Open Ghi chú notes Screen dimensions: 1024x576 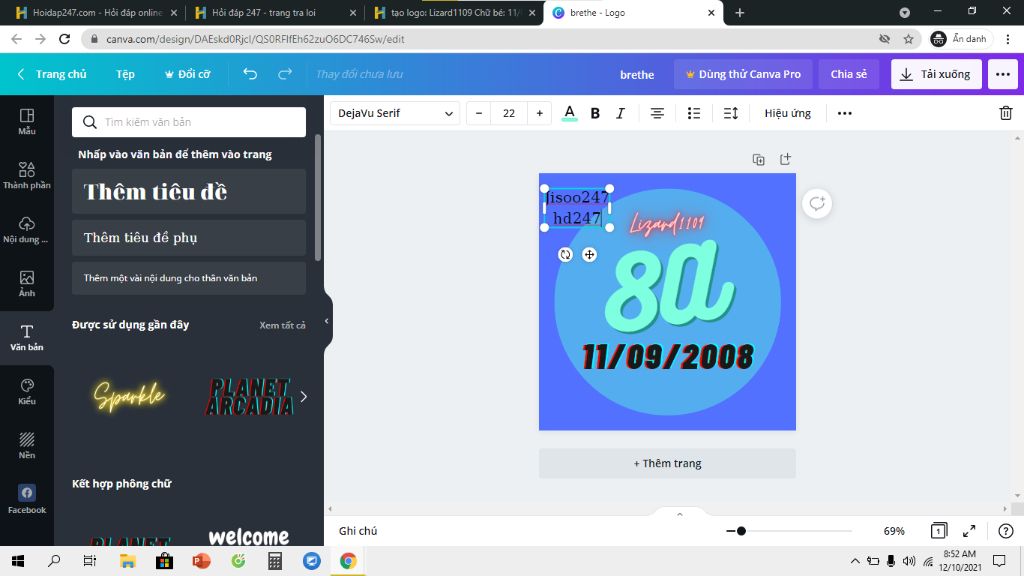click(x=358, y=531)
